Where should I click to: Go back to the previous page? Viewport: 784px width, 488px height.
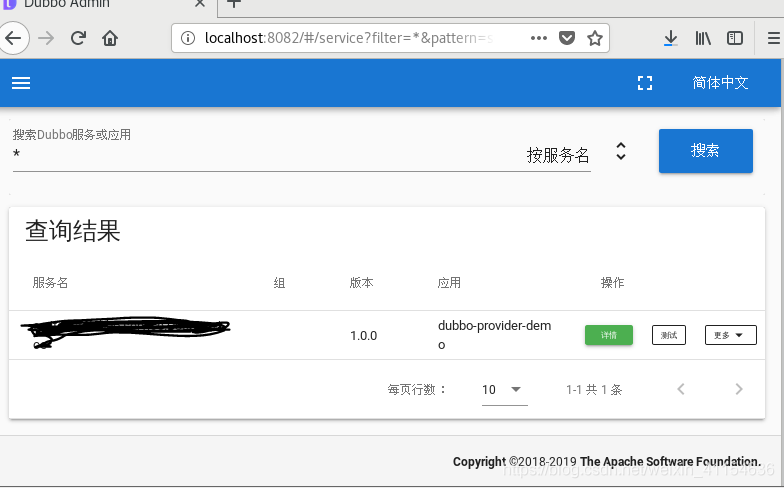(13, 38)
